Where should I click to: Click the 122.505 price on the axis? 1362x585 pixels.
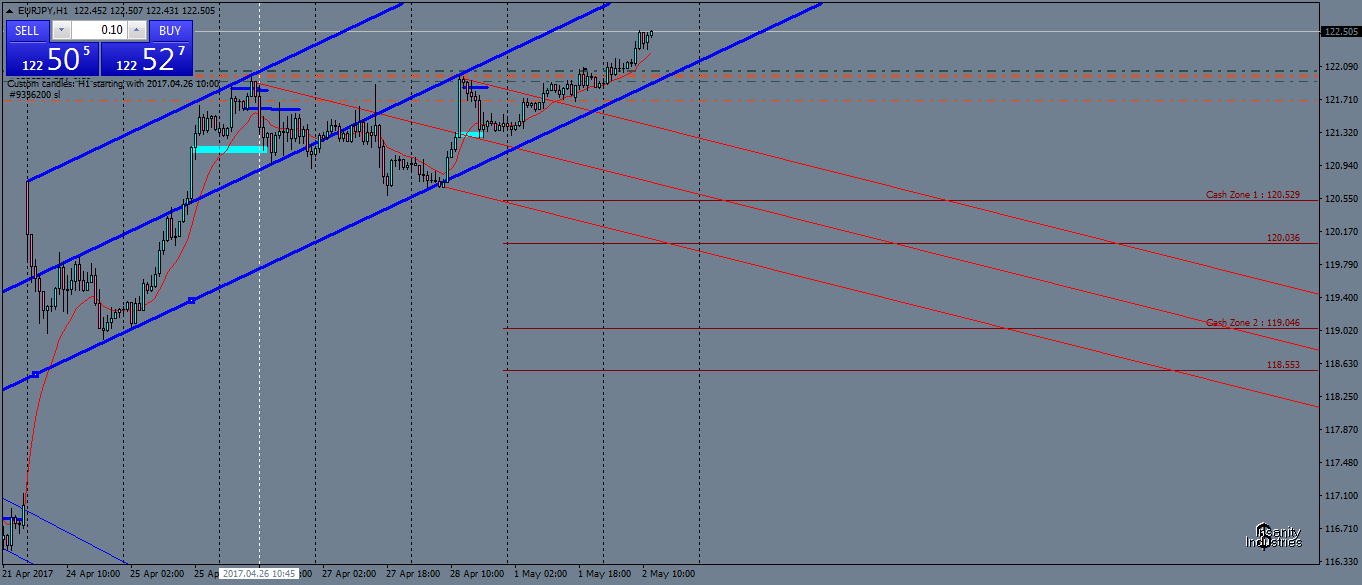(1340, 31)
